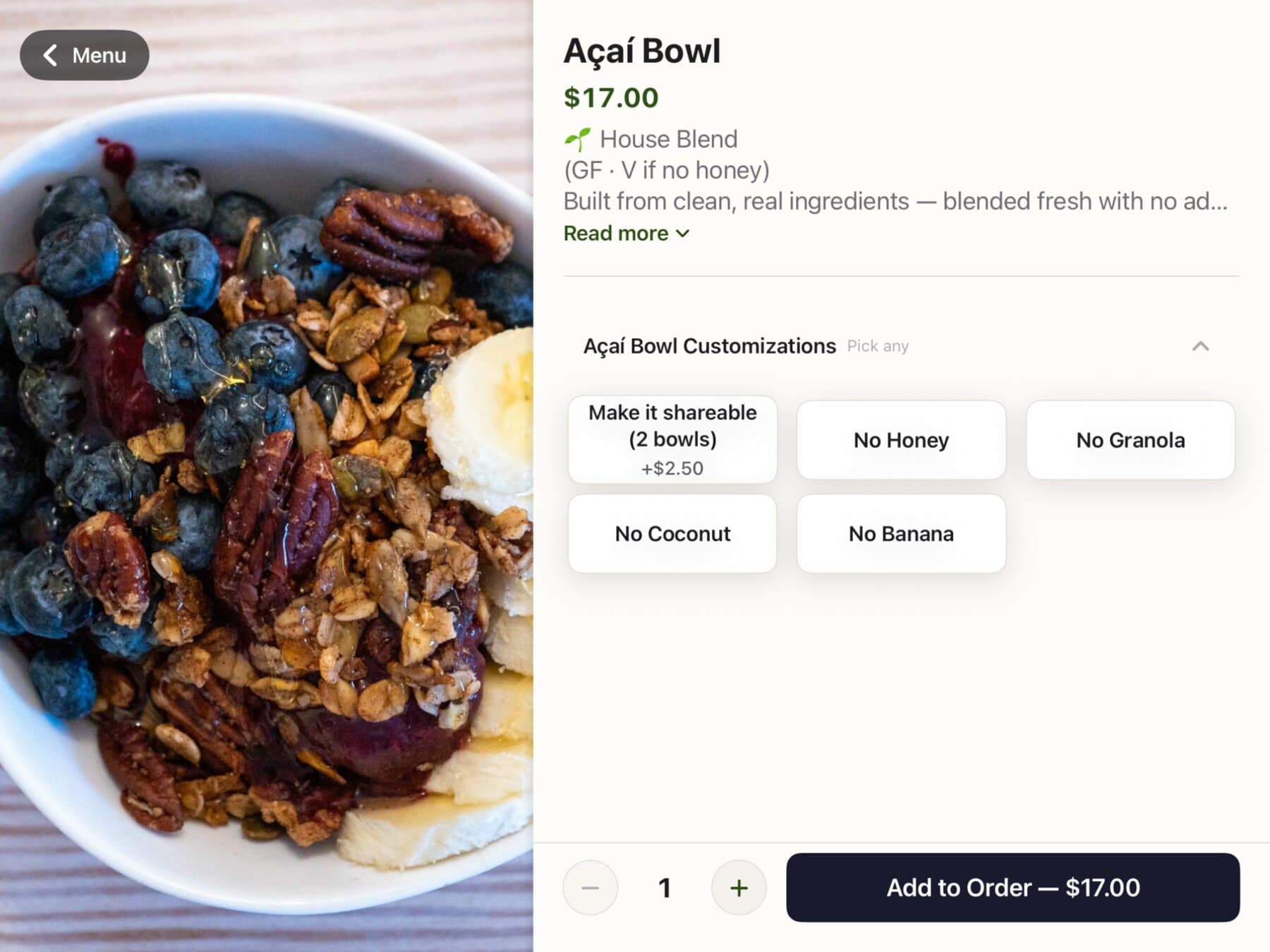Toggle the No Honey option
1270x952 pixels.
[x=901, y=440]
